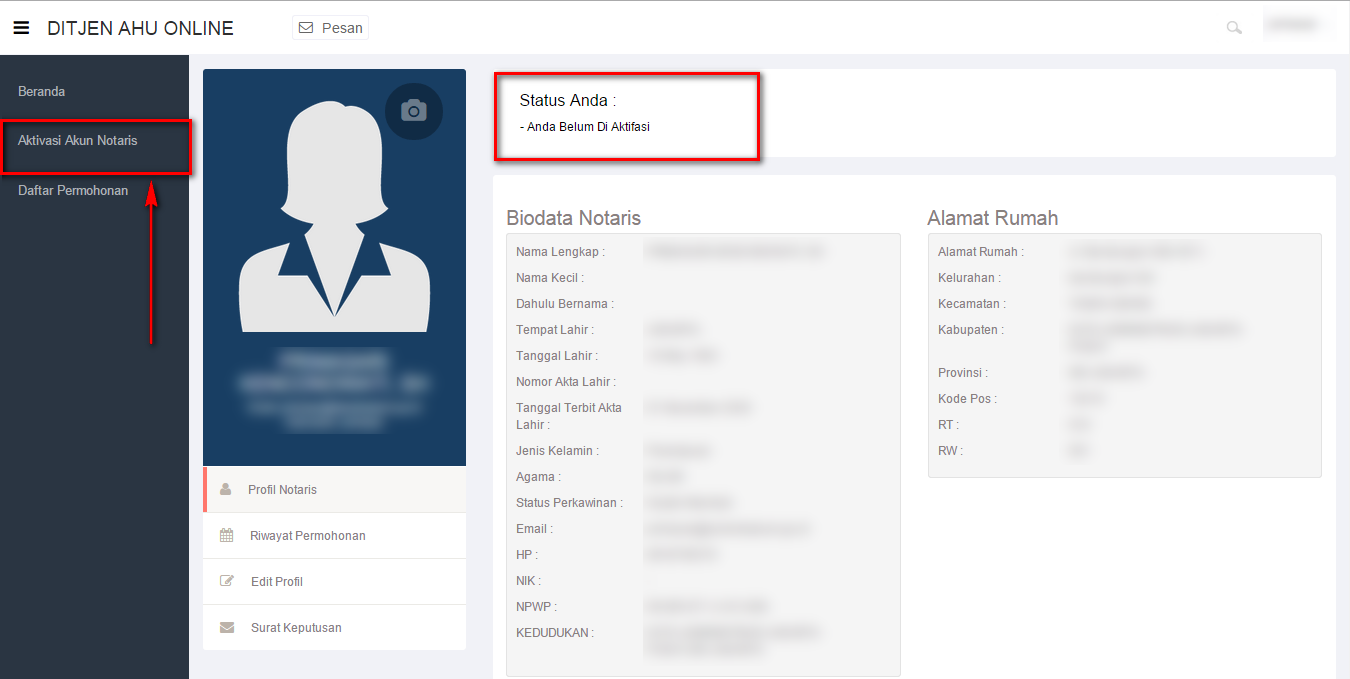This screenshot has height=679, width=1350.
Task: Open Aktivasi Akun Notaris menu item
Action: (x=78, y=141)
